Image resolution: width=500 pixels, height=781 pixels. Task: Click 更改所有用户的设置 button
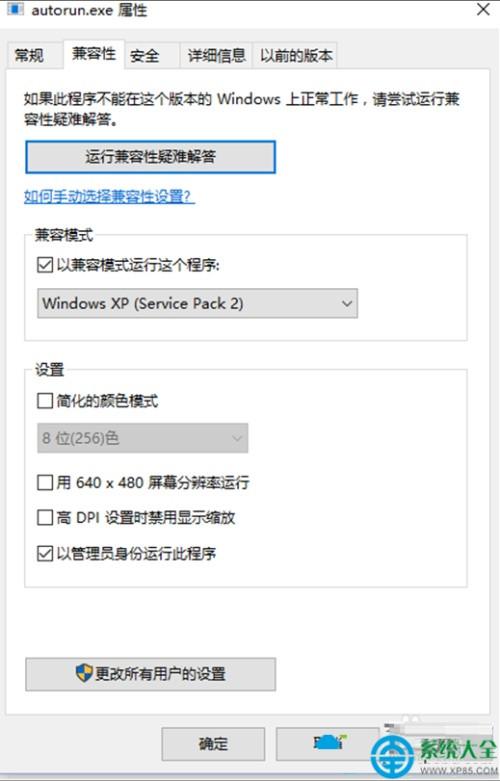click(x=150, y=674)
